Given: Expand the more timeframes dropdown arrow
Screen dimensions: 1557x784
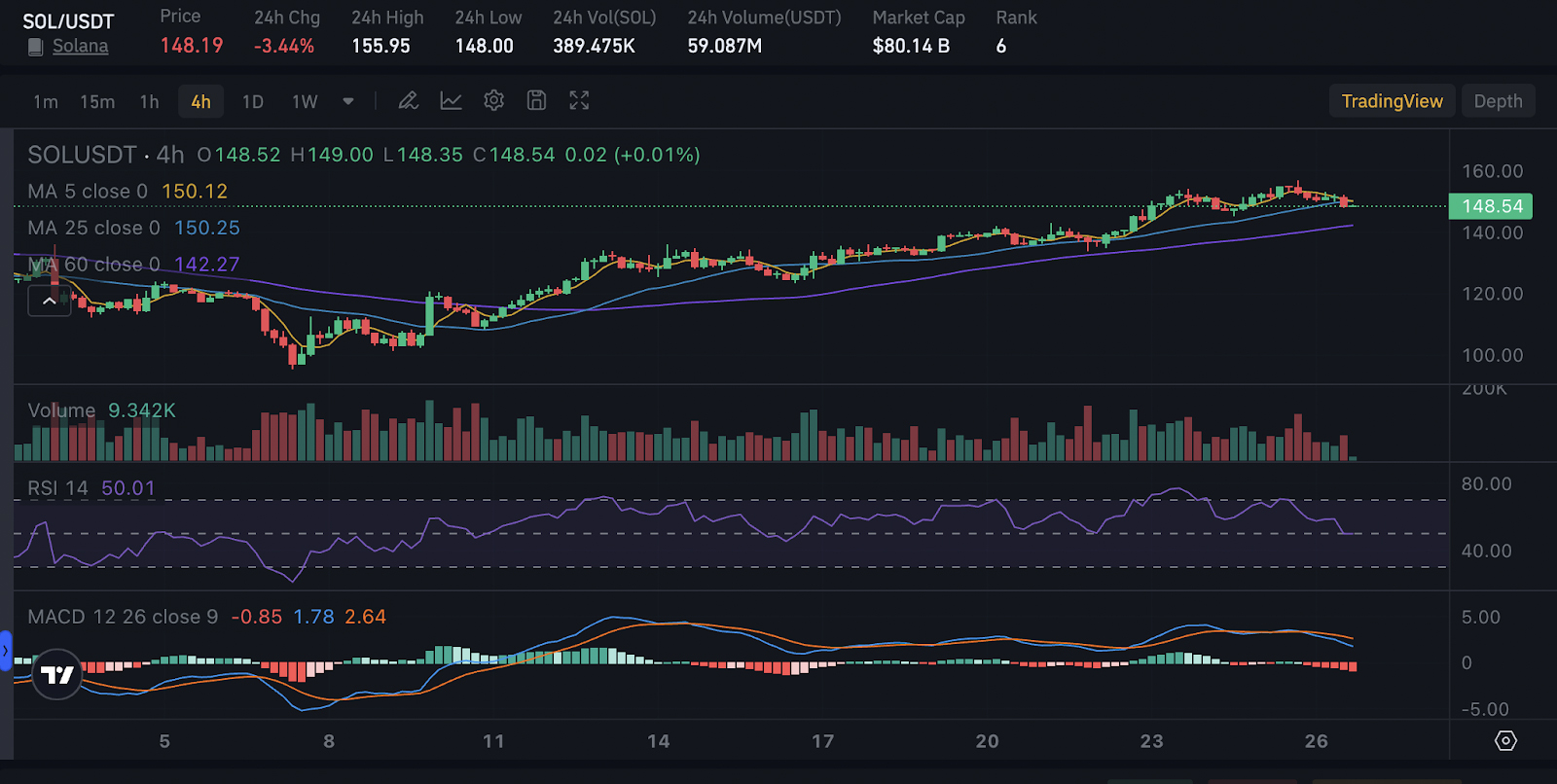Looking at the screenshot, I should 348,101.
